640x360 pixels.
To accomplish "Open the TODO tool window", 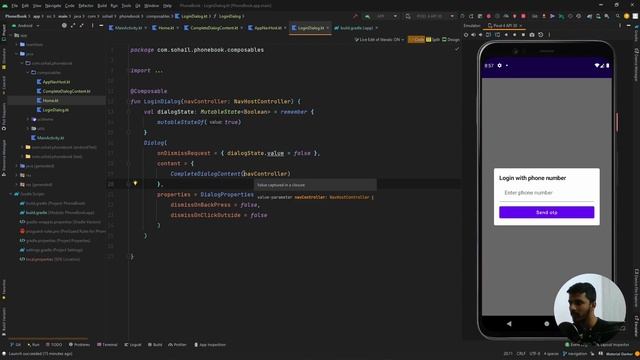I will coord(54,345).
